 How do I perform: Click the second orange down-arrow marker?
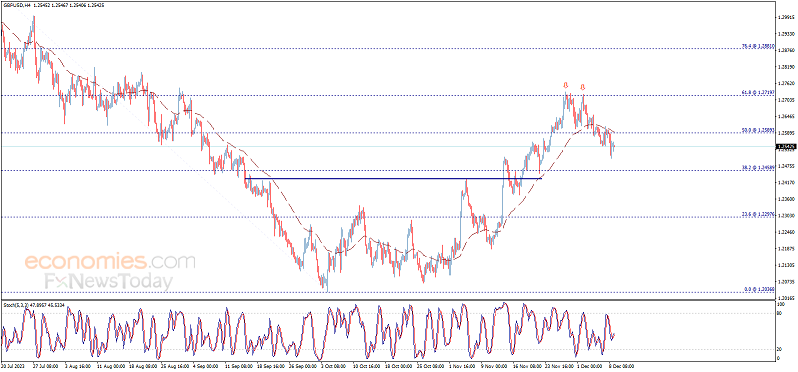tap(583, 87)
